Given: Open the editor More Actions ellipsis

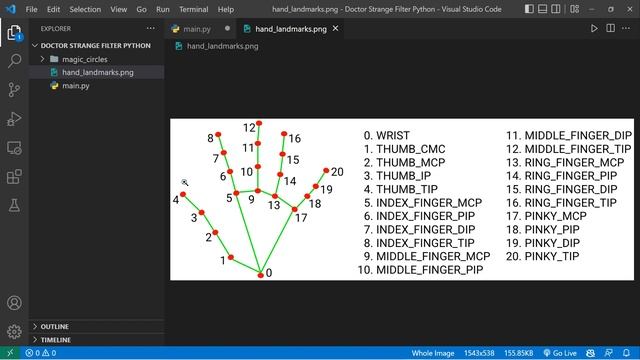Looking at the screenshot, I should 626,28.
